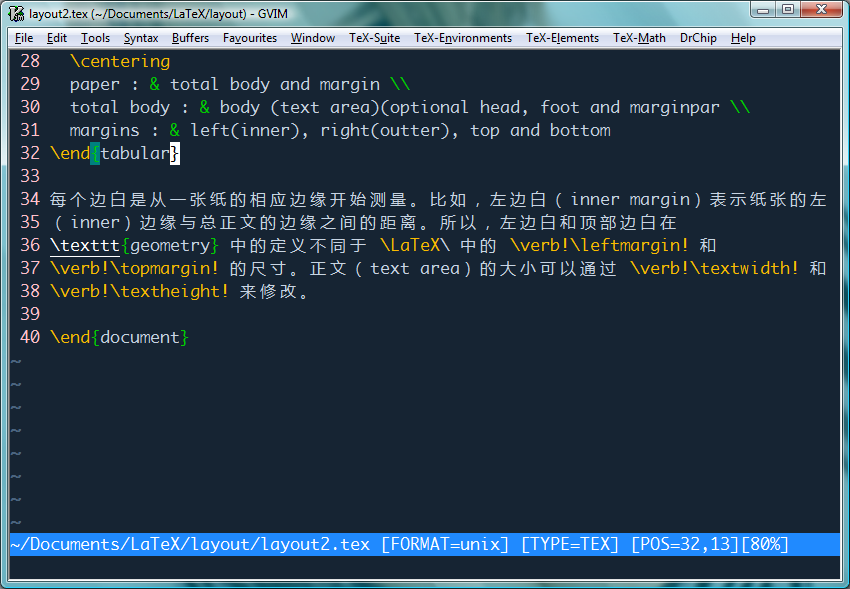850x589 pixels.
Task: Click 'marginpar' on line 30
Action: pyautogui.click(x=674, y=107)
